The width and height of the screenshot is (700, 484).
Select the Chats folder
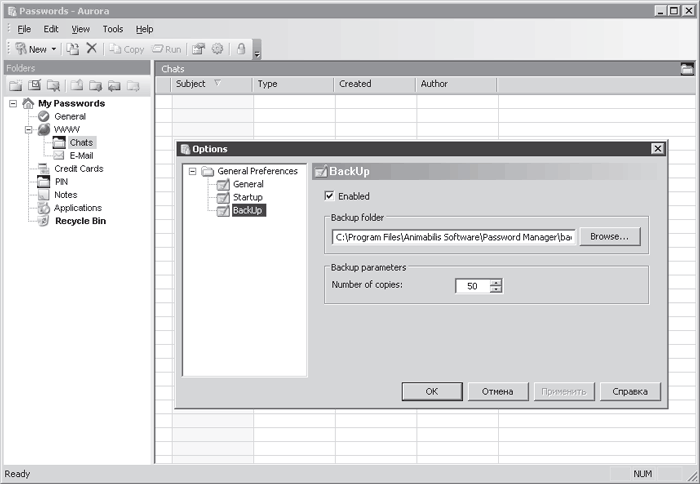[x=81, y=142]
